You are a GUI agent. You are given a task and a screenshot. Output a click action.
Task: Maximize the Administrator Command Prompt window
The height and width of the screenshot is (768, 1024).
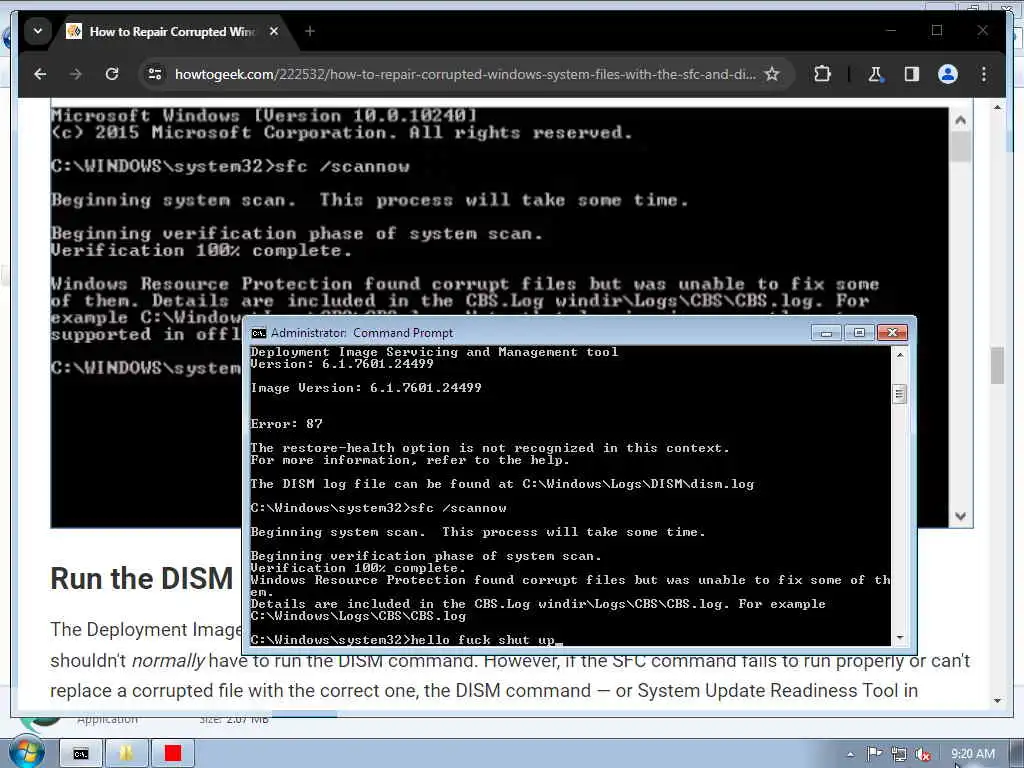click(x=859, y=332)
